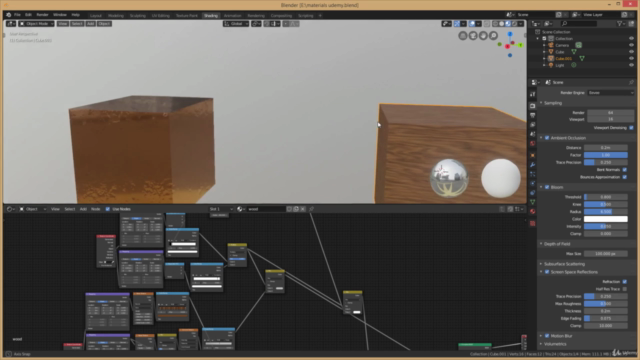Toggle Use Nodes checkbox in node editor
Viewport: 640px width, 360px height.
[x=108, y=209]
